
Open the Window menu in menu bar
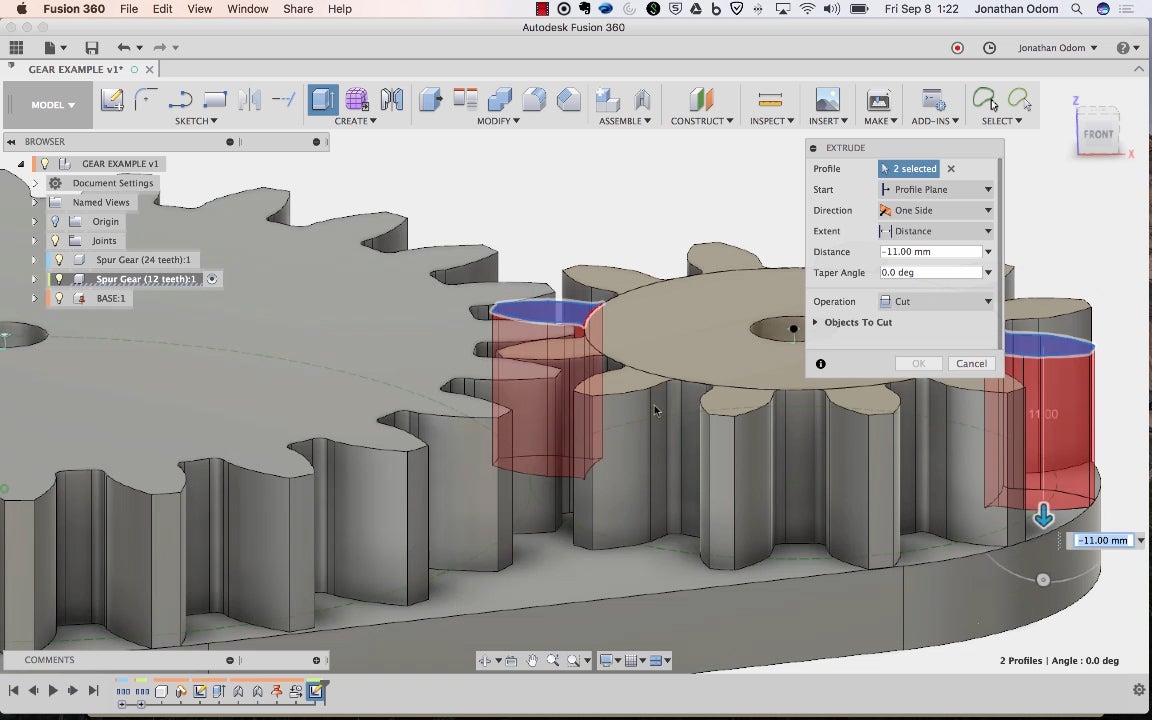247,9
